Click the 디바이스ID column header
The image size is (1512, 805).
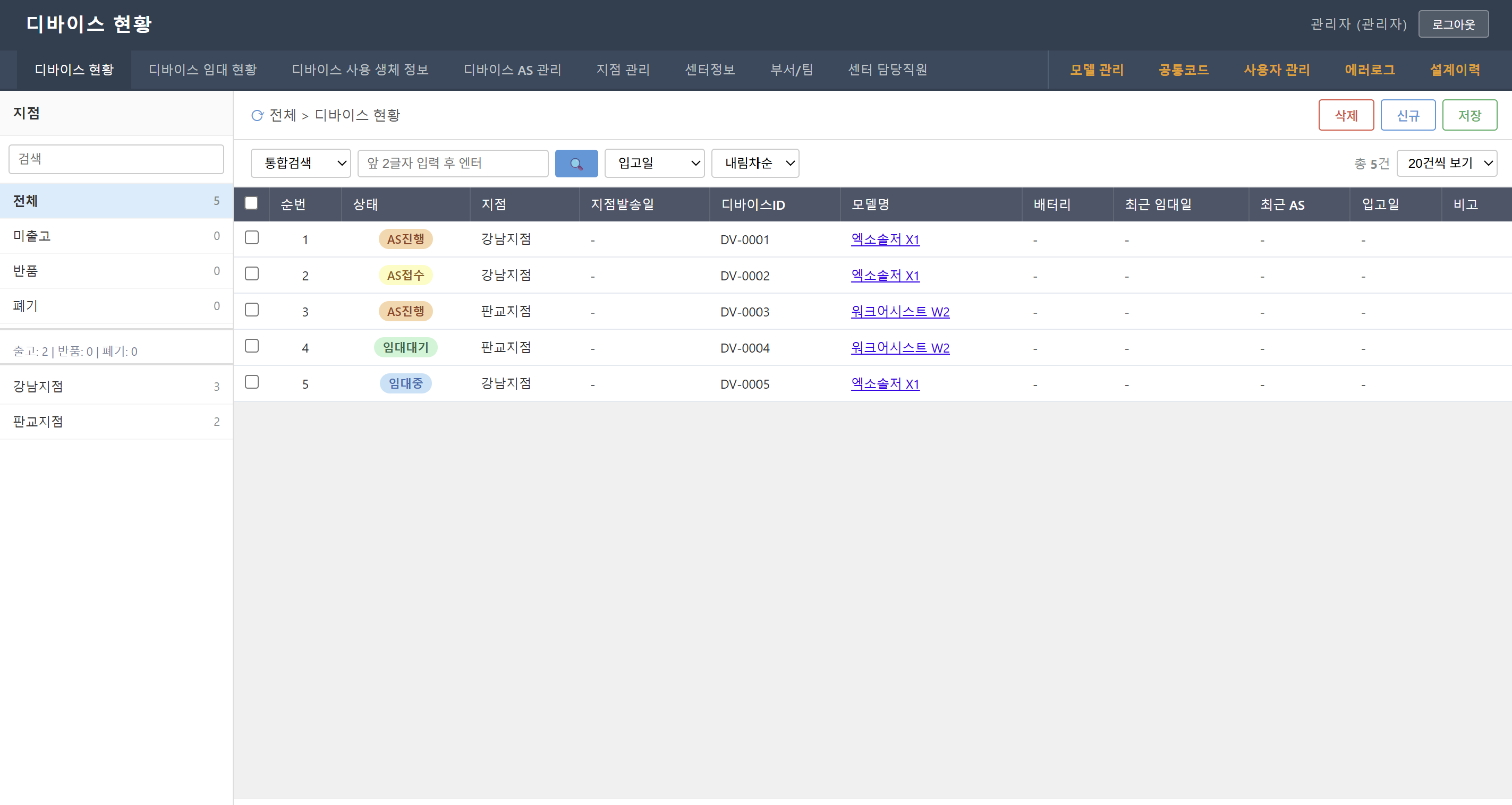click(x=775, y=204)
